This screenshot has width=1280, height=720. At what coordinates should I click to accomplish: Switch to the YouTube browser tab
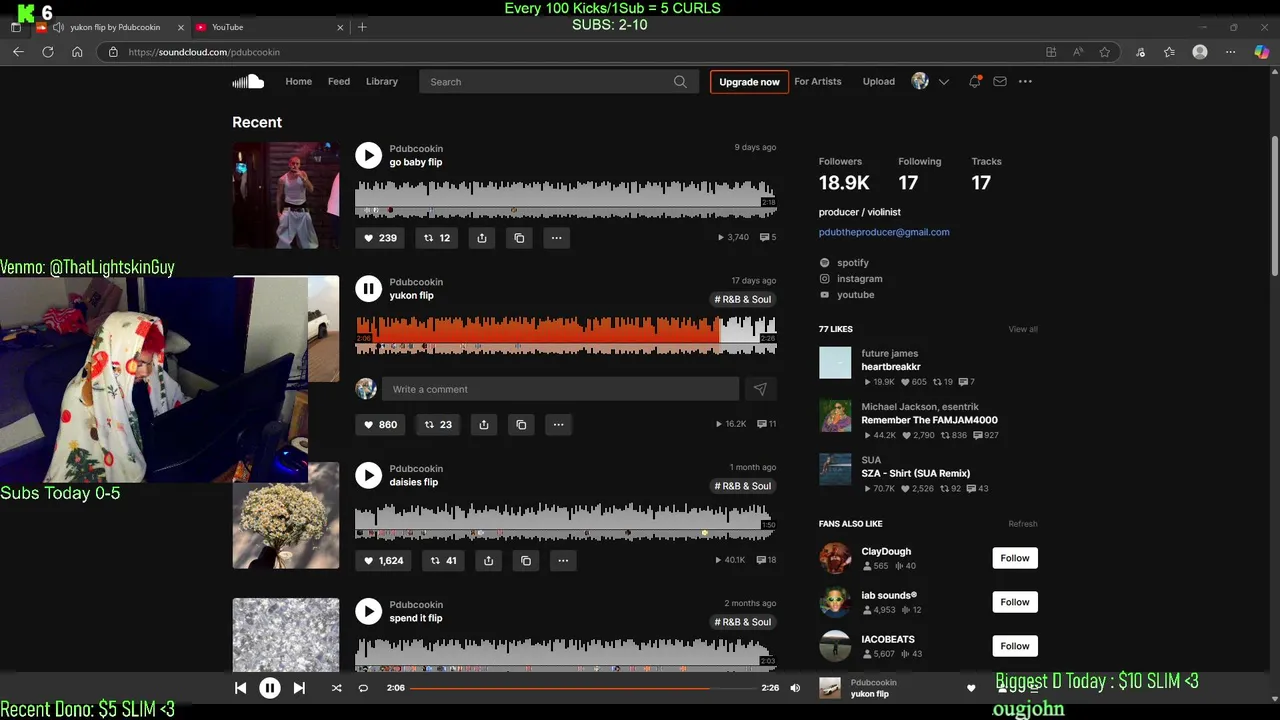coord(266,27)
